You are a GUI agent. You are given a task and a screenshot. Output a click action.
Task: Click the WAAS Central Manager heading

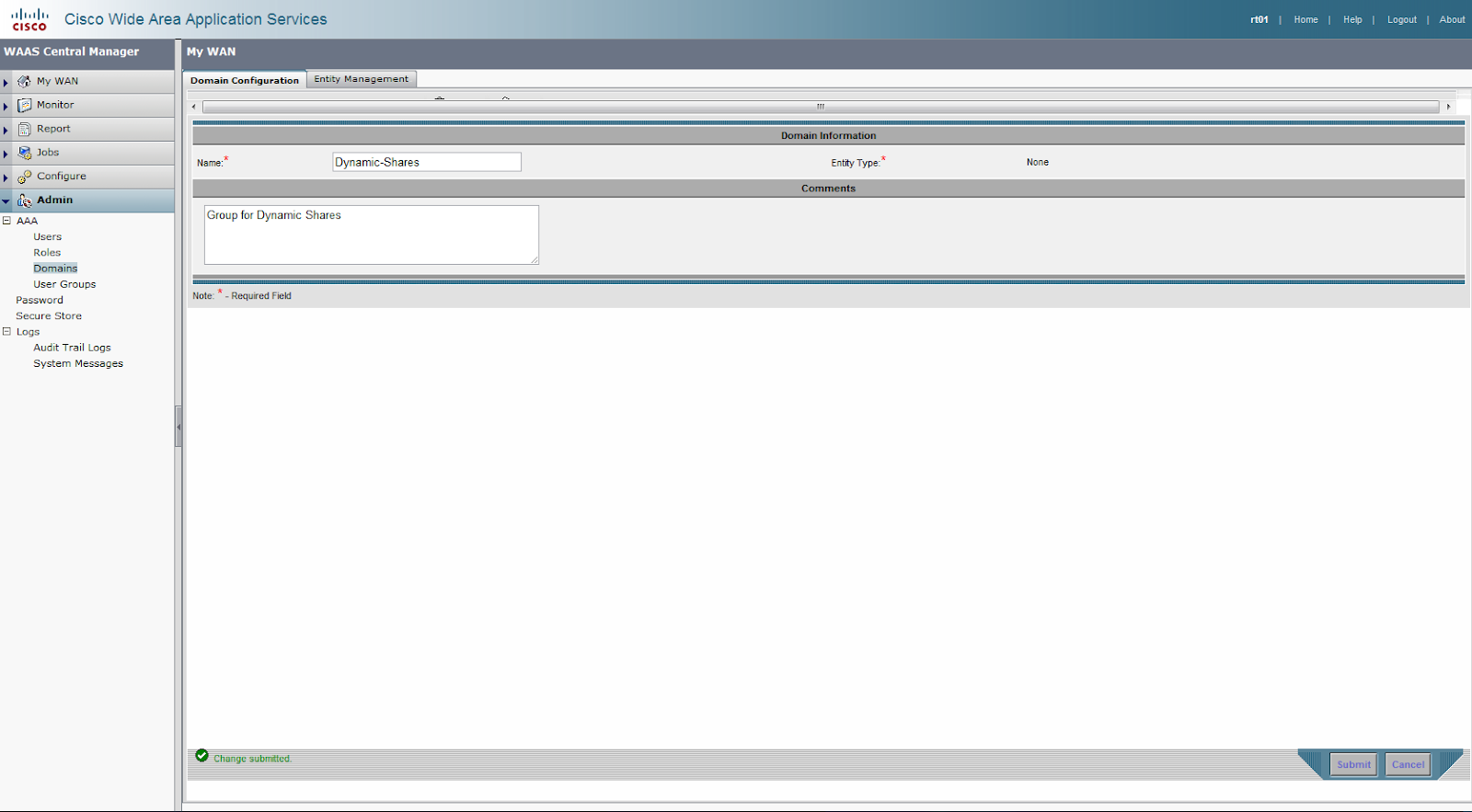tap(72, 52)
